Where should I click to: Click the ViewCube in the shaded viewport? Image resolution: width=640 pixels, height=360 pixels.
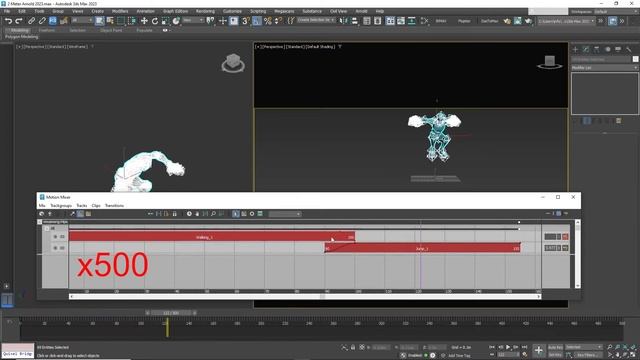coord(549,62)
